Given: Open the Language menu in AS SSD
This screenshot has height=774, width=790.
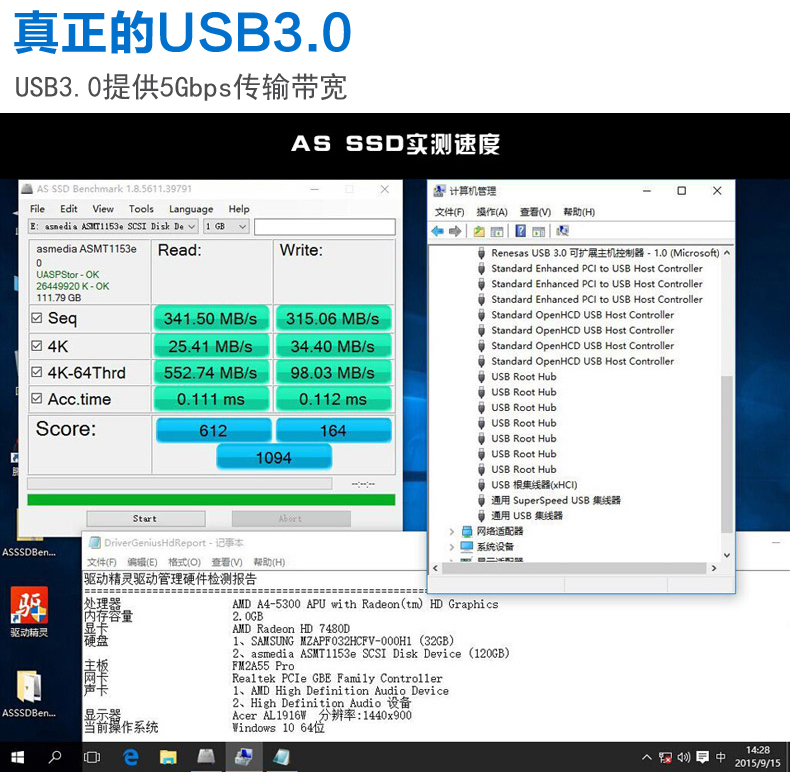Looking at the screenshot, I should [x=191, y=209].
